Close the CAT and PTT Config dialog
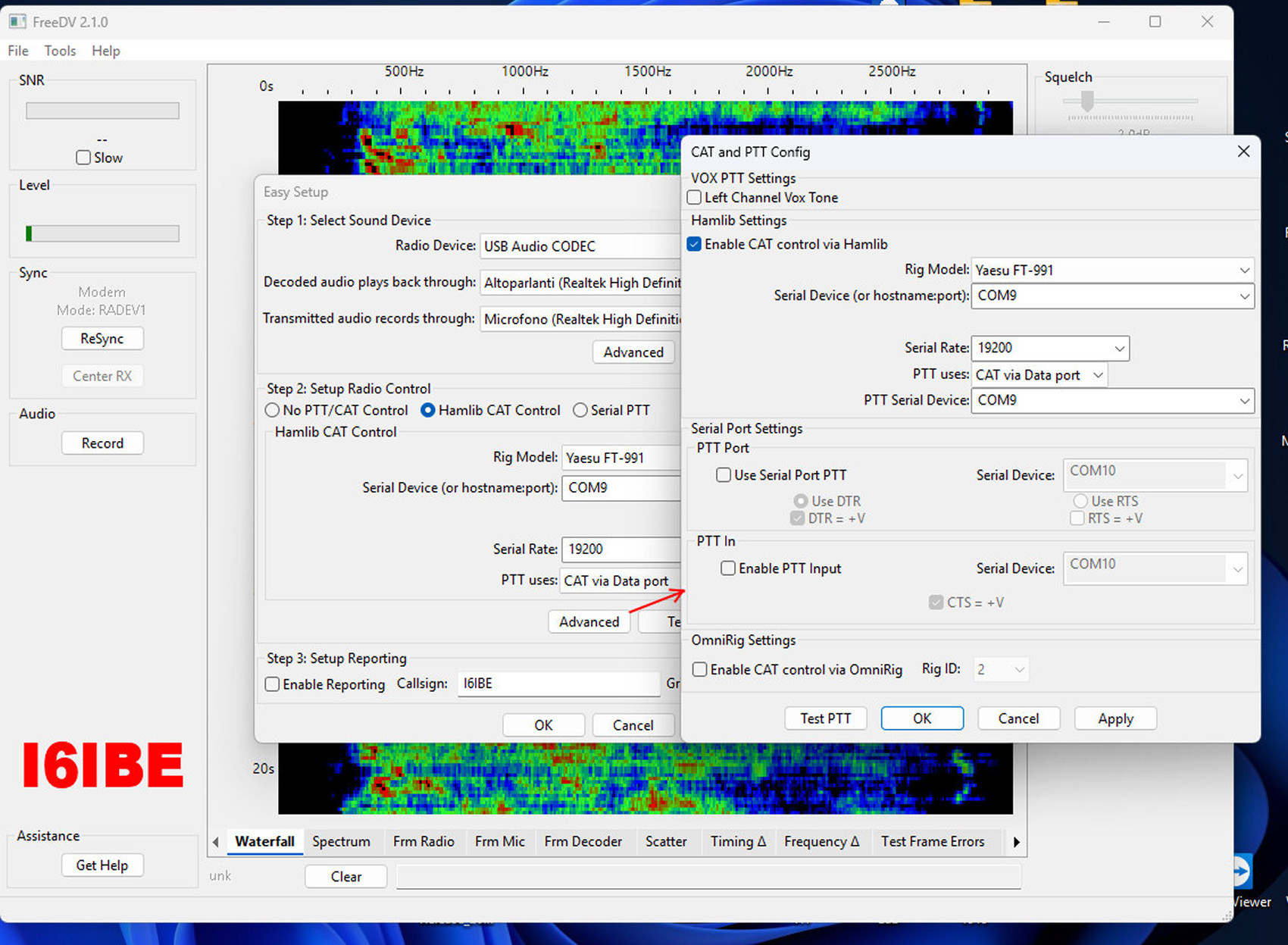Image resolution: width=1288 pixels, height=945 pixels. click(1243, 152)
